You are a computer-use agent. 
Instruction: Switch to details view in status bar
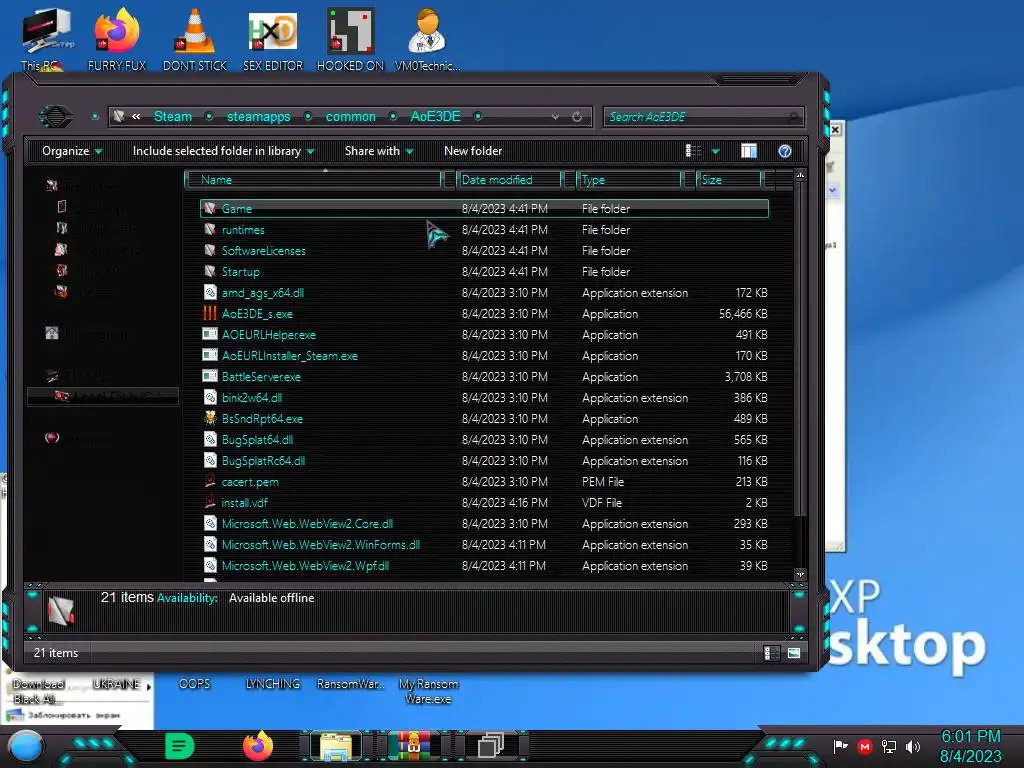click(771, 653)
